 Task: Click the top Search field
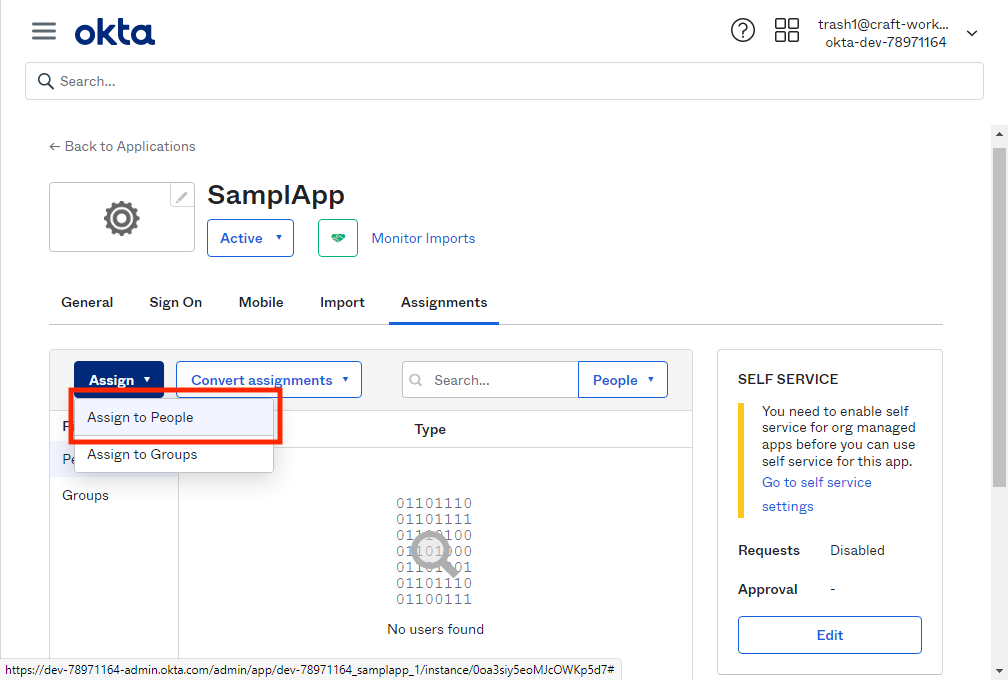click(504, 81)
